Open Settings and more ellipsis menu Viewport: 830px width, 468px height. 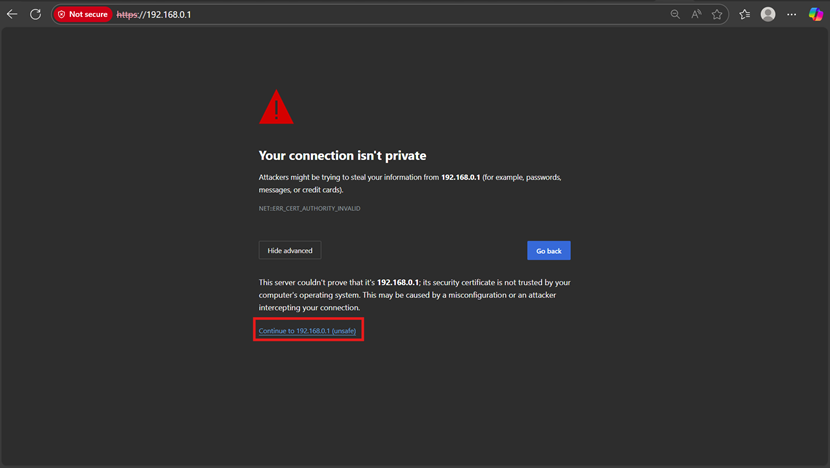792,15
